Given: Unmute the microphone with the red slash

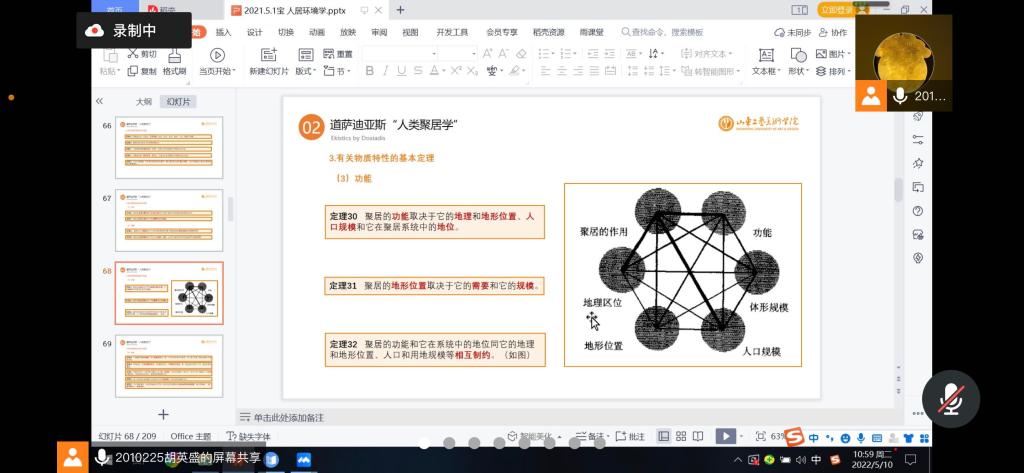Looking at the screenshot, I should [950, 399].
